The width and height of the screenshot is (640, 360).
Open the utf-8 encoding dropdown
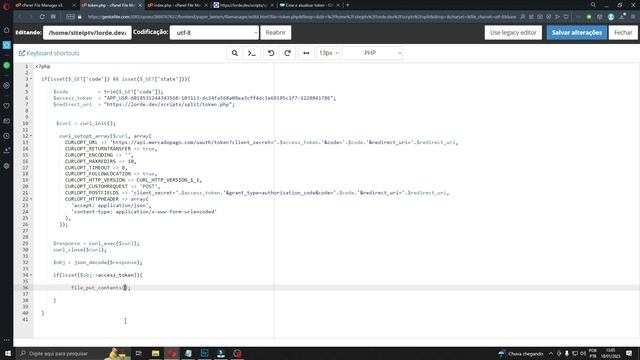click(x=214, y=33)
